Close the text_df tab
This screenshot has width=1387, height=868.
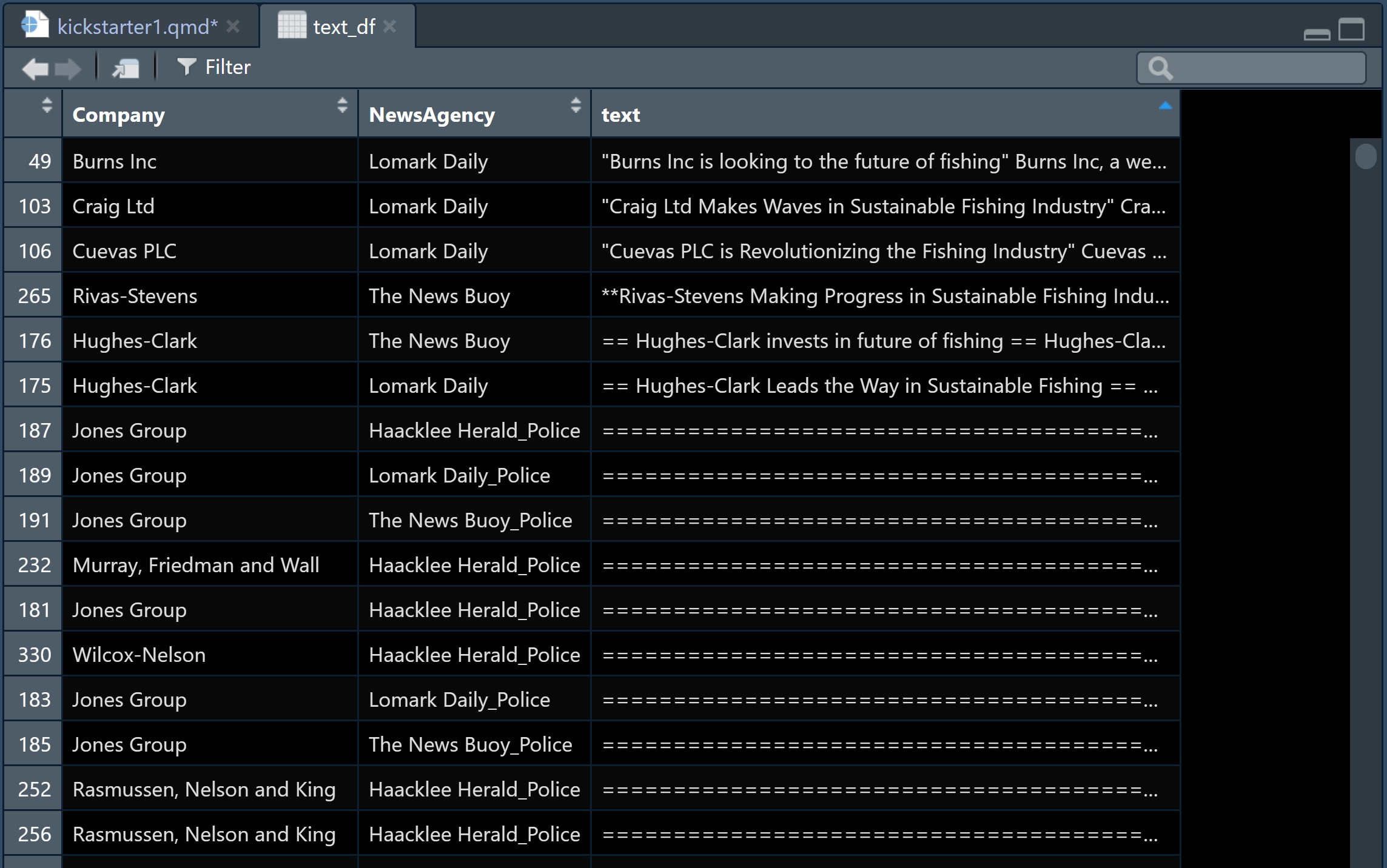pyautogui.click(x=390, y=27)
